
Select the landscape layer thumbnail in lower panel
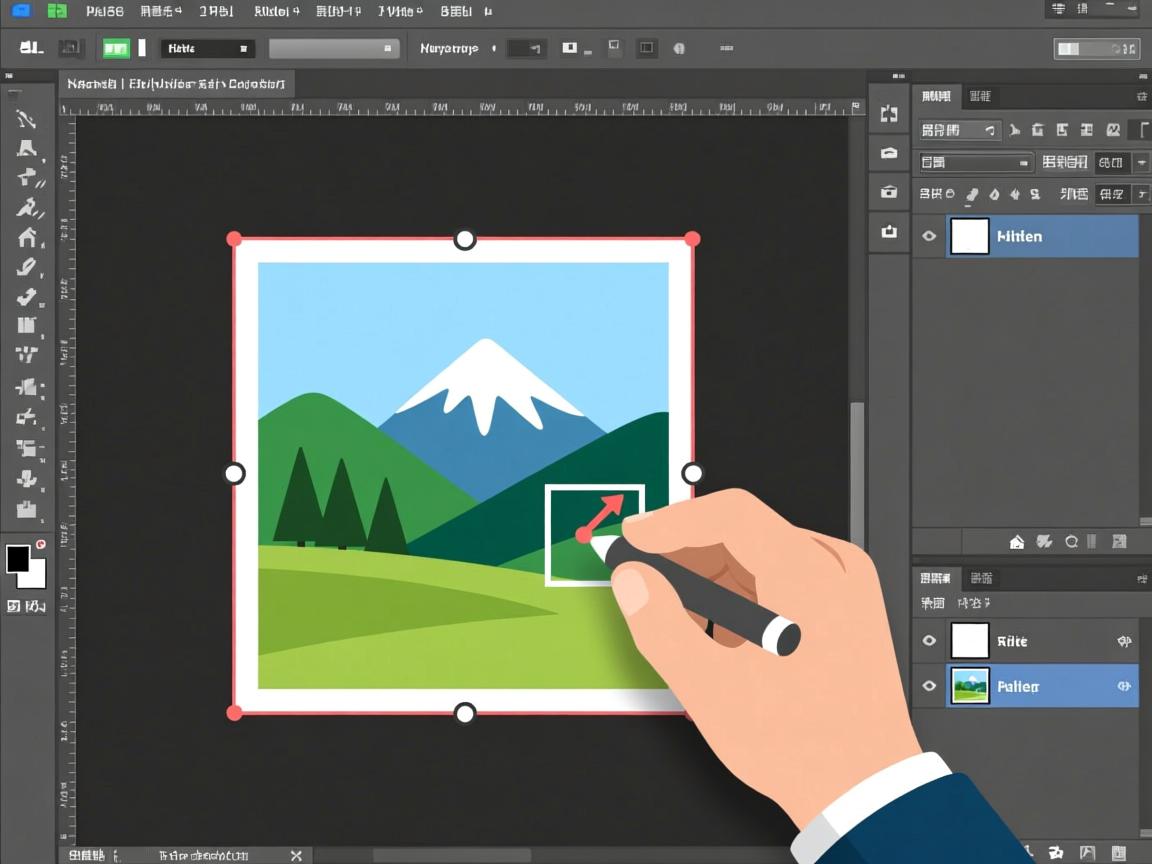(969, 686)
